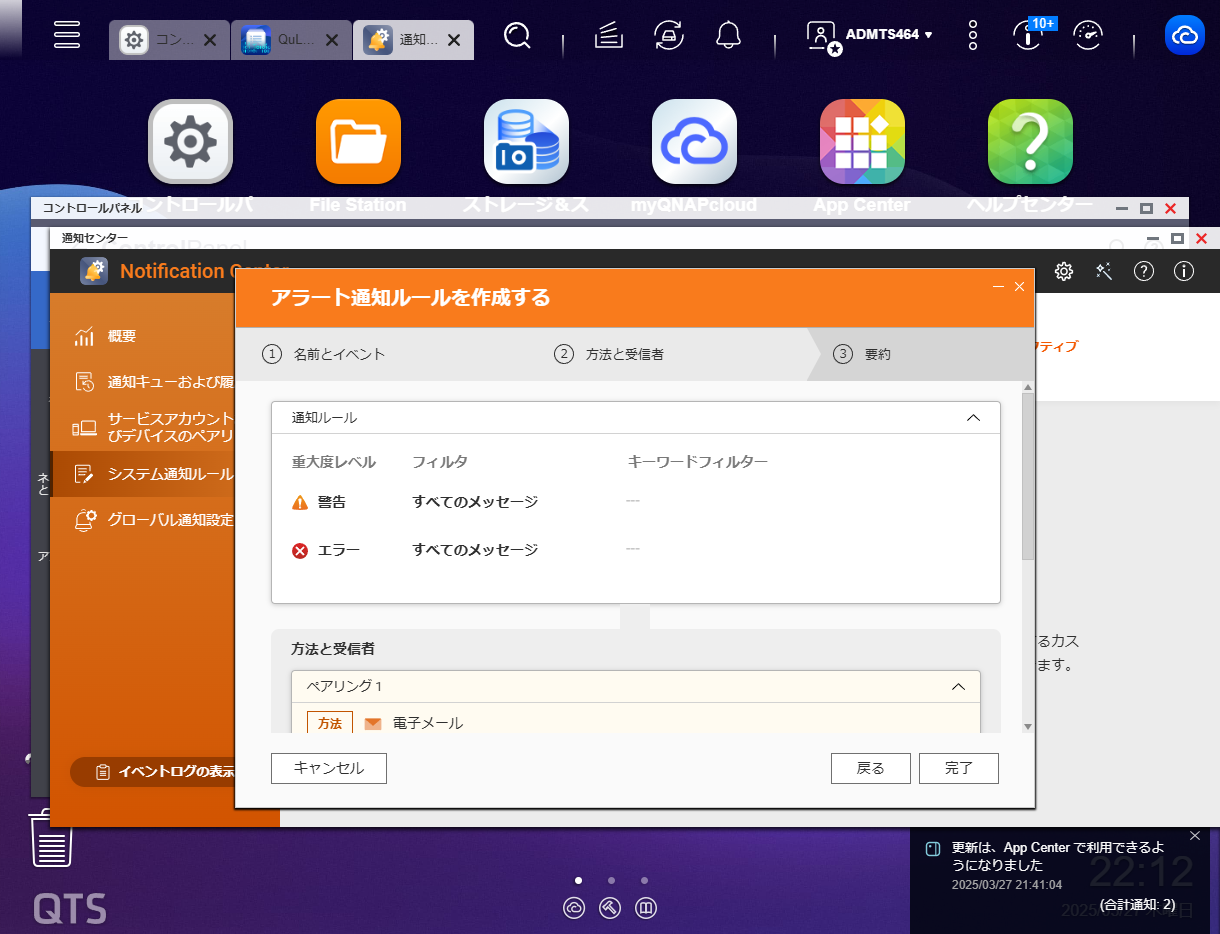Image resolution: width=1220 pixels, height=934 pixels.
Task: Open the info icon with 10+ badge
Action: [x=1028, y=35]
